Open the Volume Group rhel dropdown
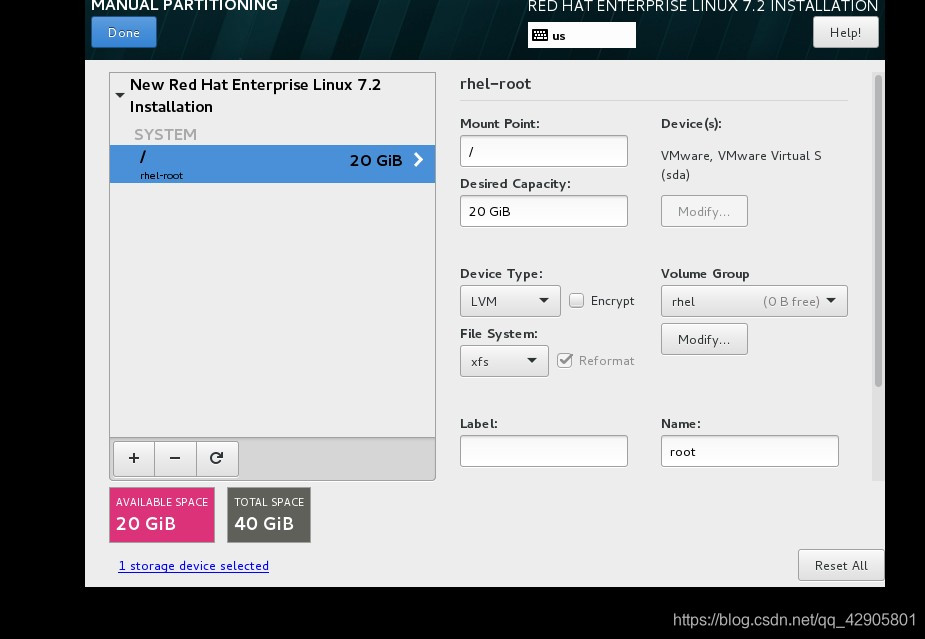The image size is (925, 639). pos(754,301)
